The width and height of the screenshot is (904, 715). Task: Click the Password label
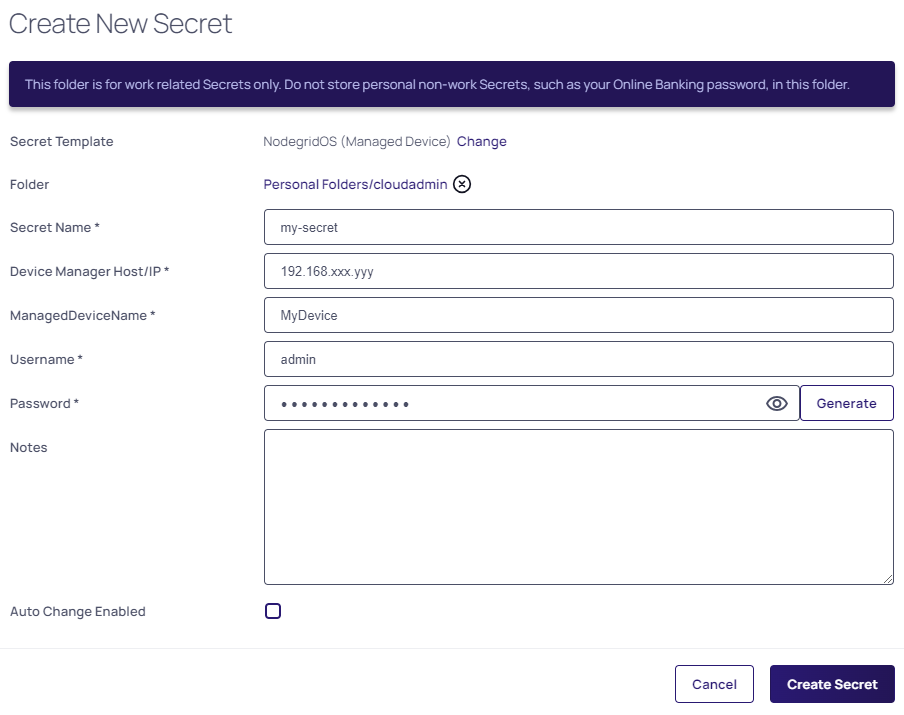[x=44, y=403]
